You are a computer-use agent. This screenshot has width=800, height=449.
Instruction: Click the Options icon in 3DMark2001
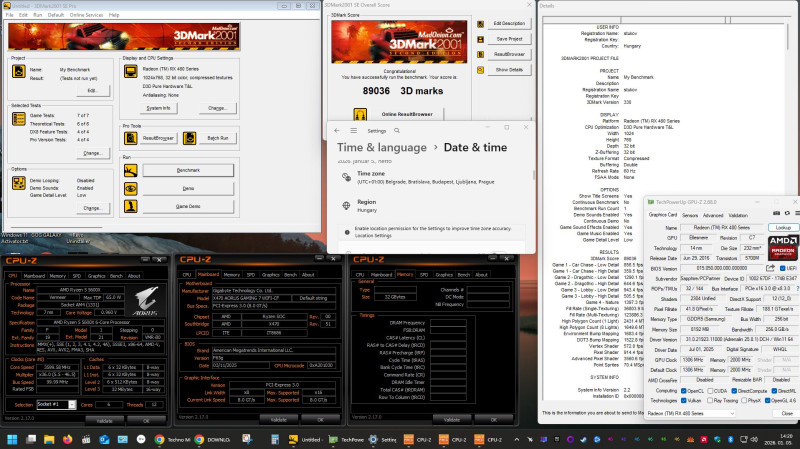(19, 183)
